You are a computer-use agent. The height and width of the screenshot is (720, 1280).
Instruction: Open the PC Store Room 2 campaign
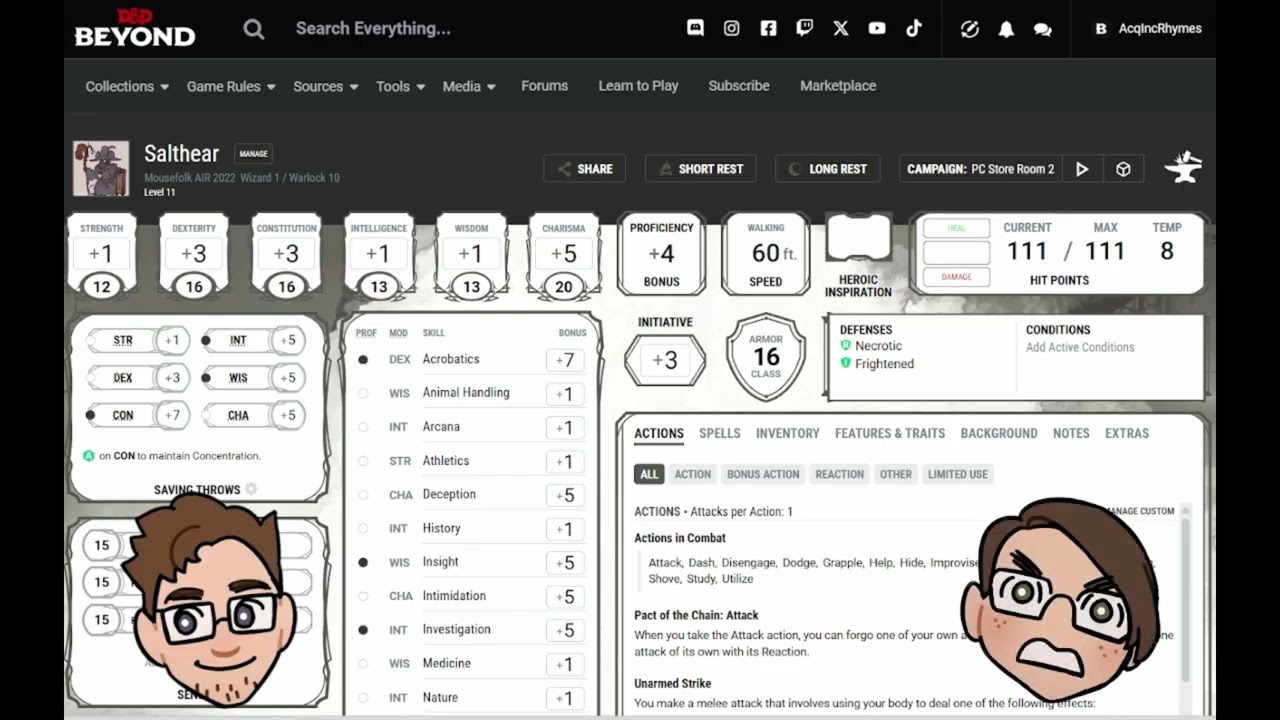tap(981, 169)
